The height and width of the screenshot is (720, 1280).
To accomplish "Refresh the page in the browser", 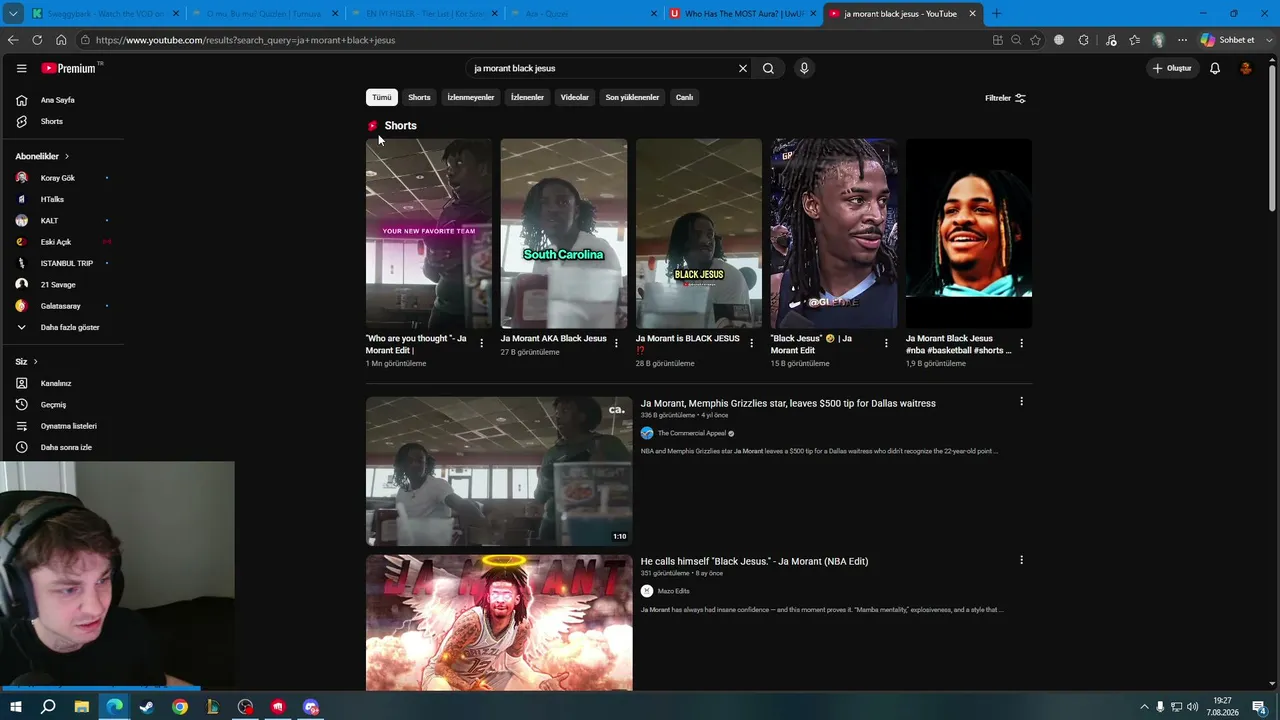I will click(37, 40).
